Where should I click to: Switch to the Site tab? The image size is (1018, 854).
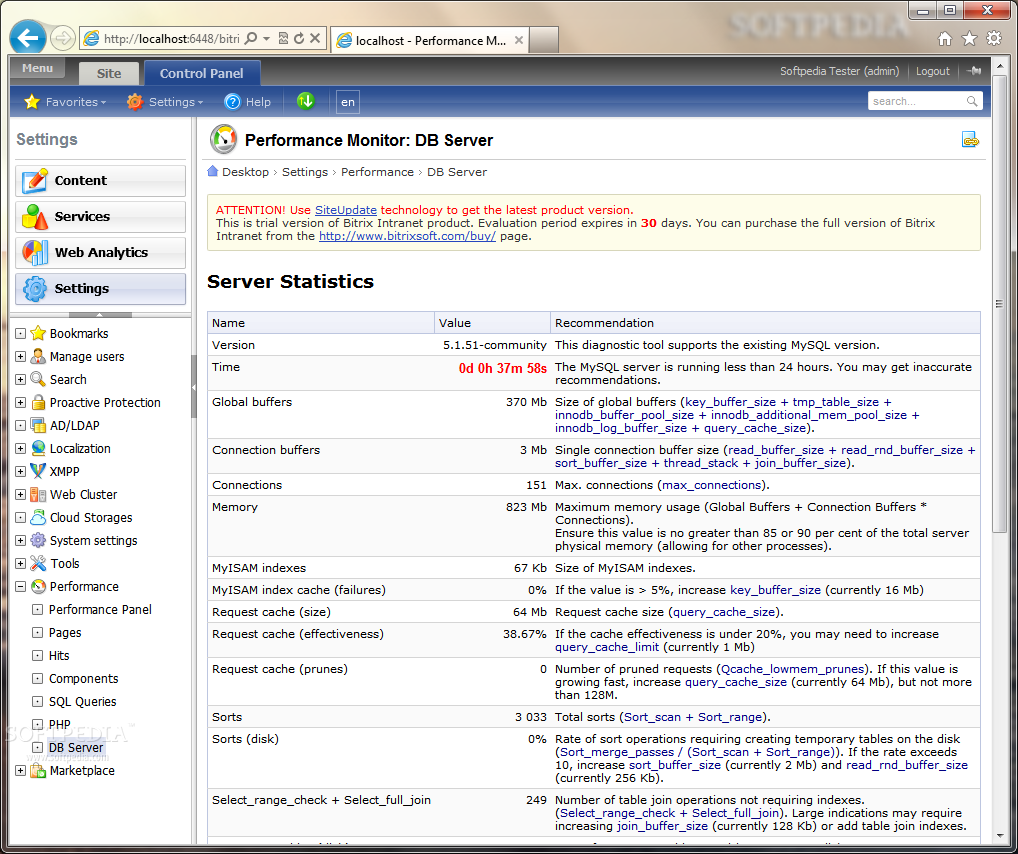(x=108, y=73)
